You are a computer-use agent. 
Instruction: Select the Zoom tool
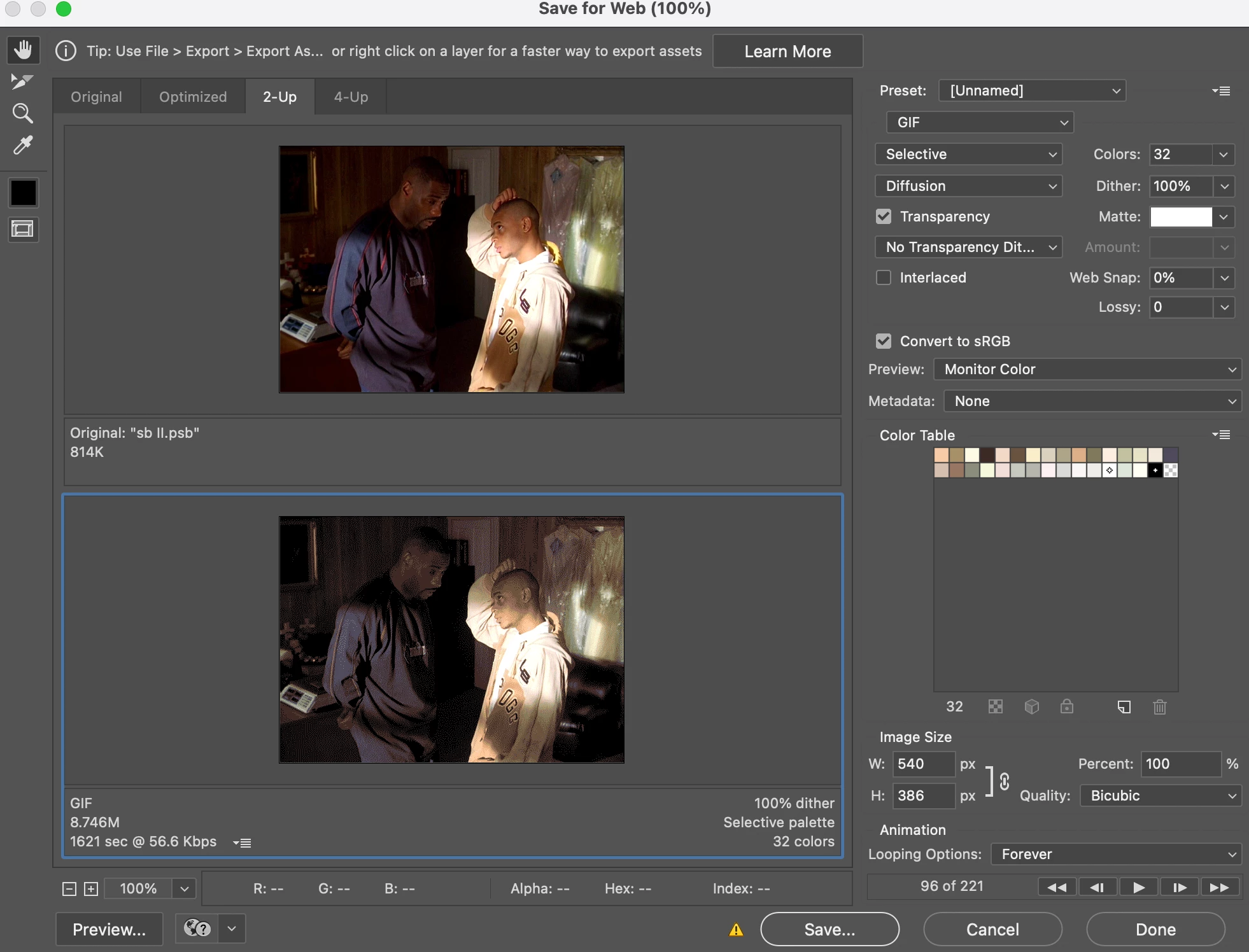point(23,114)
